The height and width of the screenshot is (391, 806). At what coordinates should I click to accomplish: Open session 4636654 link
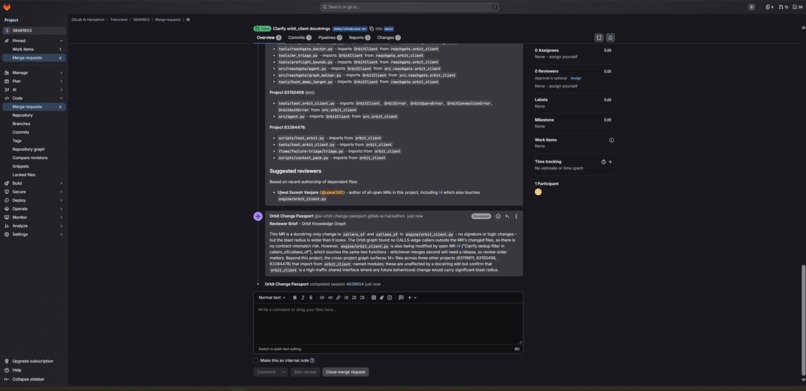[x=355, y=284]
